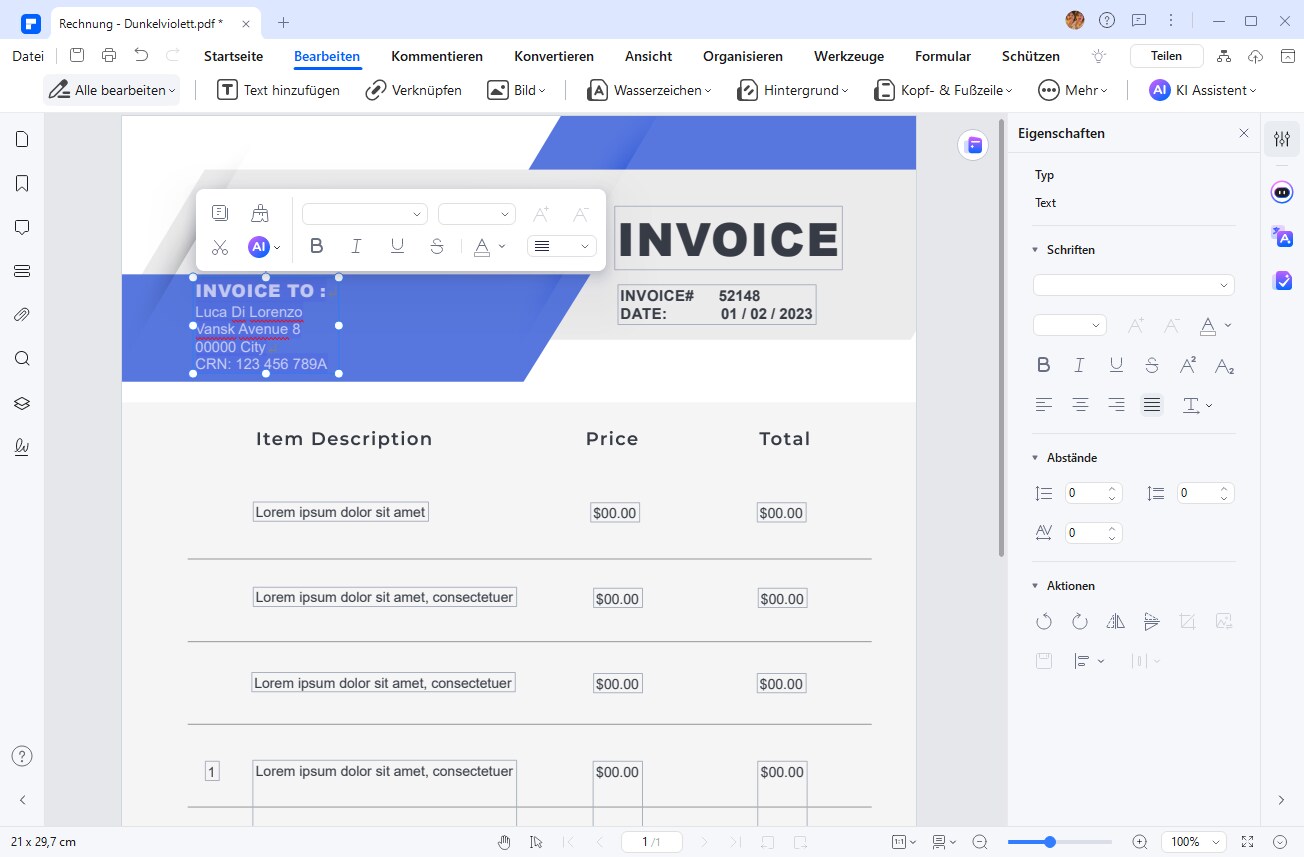Viewport: 1304px width, 857px height.
Task: Toggle superscript in the Eigenschaften panel
Action: tap(1188, 365)
